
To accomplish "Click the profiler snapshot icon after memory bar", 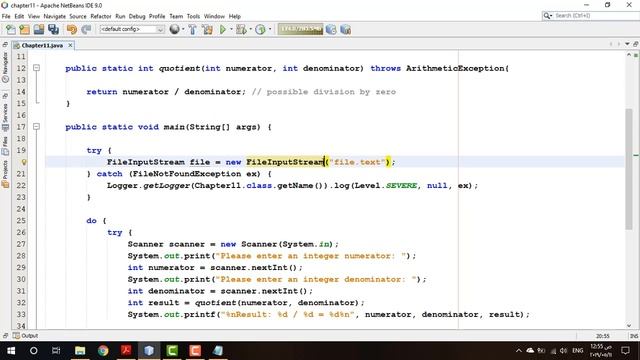I will point(331,29).
